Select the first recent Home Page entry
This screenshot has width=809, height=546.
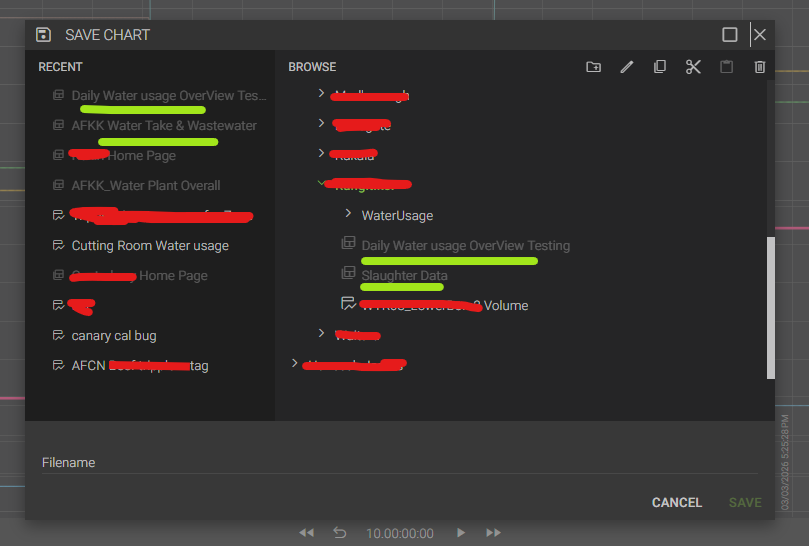tap(124, 155)
